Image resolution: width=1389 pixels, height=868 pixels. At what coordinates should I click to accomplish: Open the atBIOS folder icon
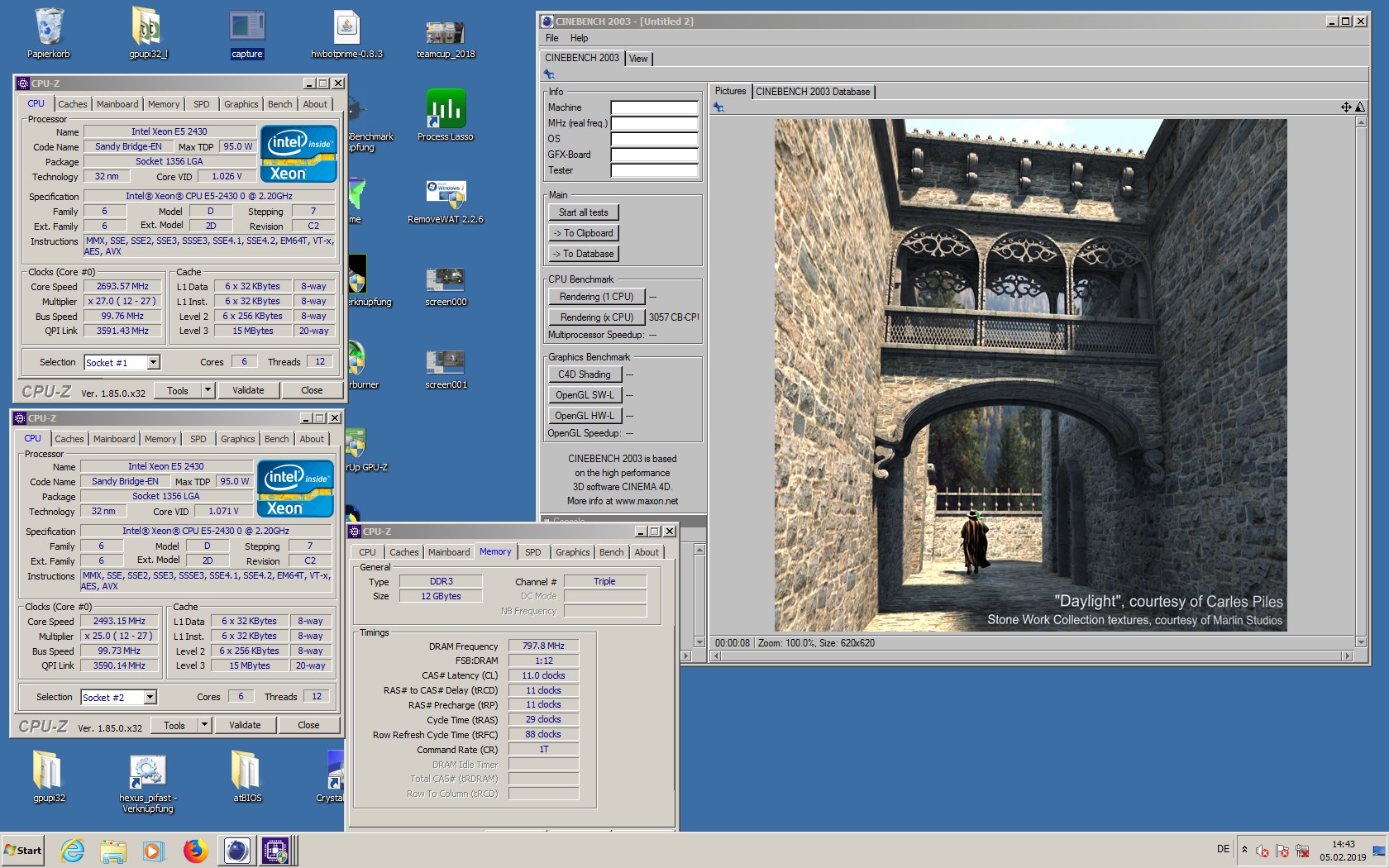pos(246,777)
